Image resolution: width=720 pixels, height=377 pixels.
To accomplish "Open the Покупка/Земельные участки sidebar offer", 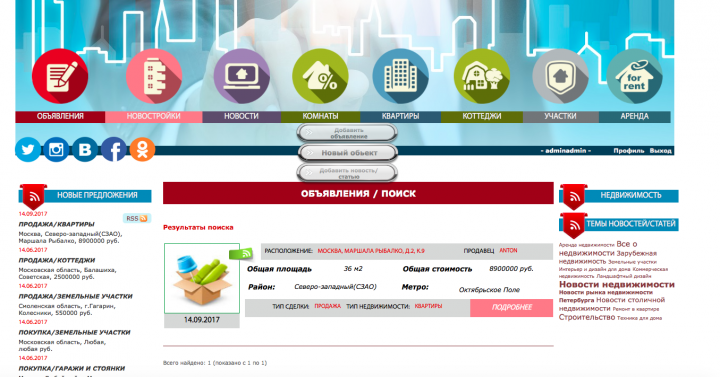I will tap(74, 332).
